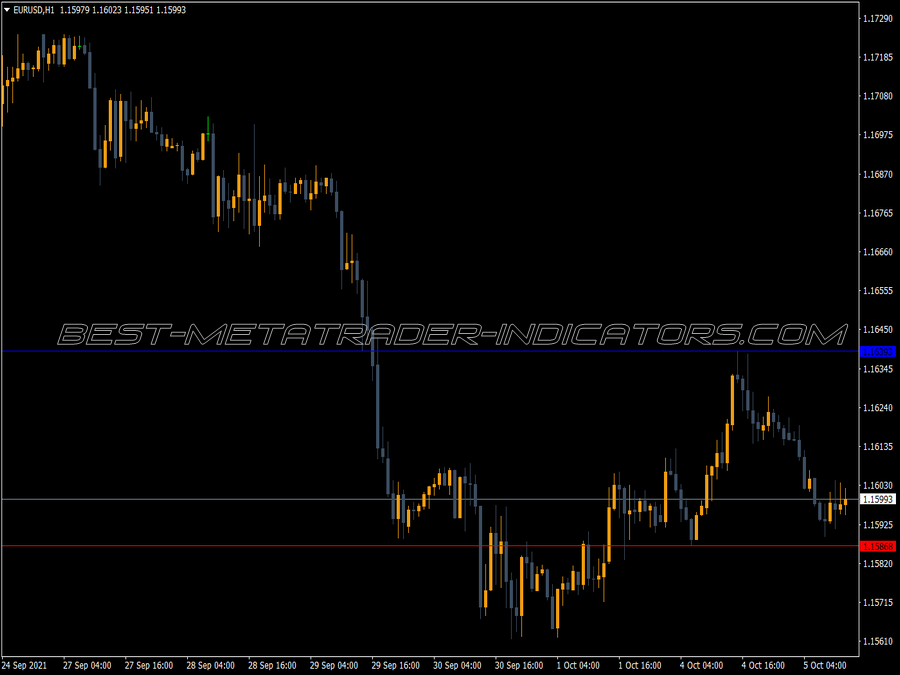Click the blue price tag 1.16393

pos(878,351)
